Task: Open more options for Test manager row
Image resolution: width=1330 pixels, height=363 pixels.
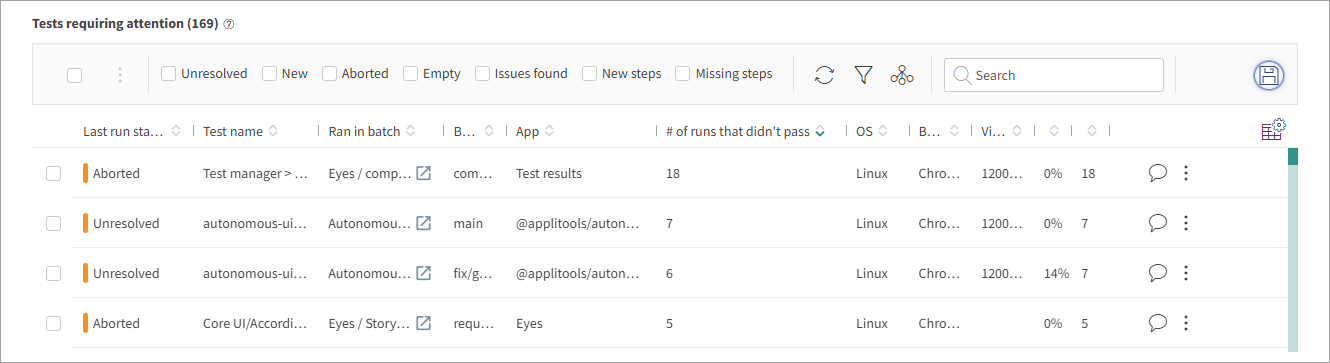Action: [1186, 173]
